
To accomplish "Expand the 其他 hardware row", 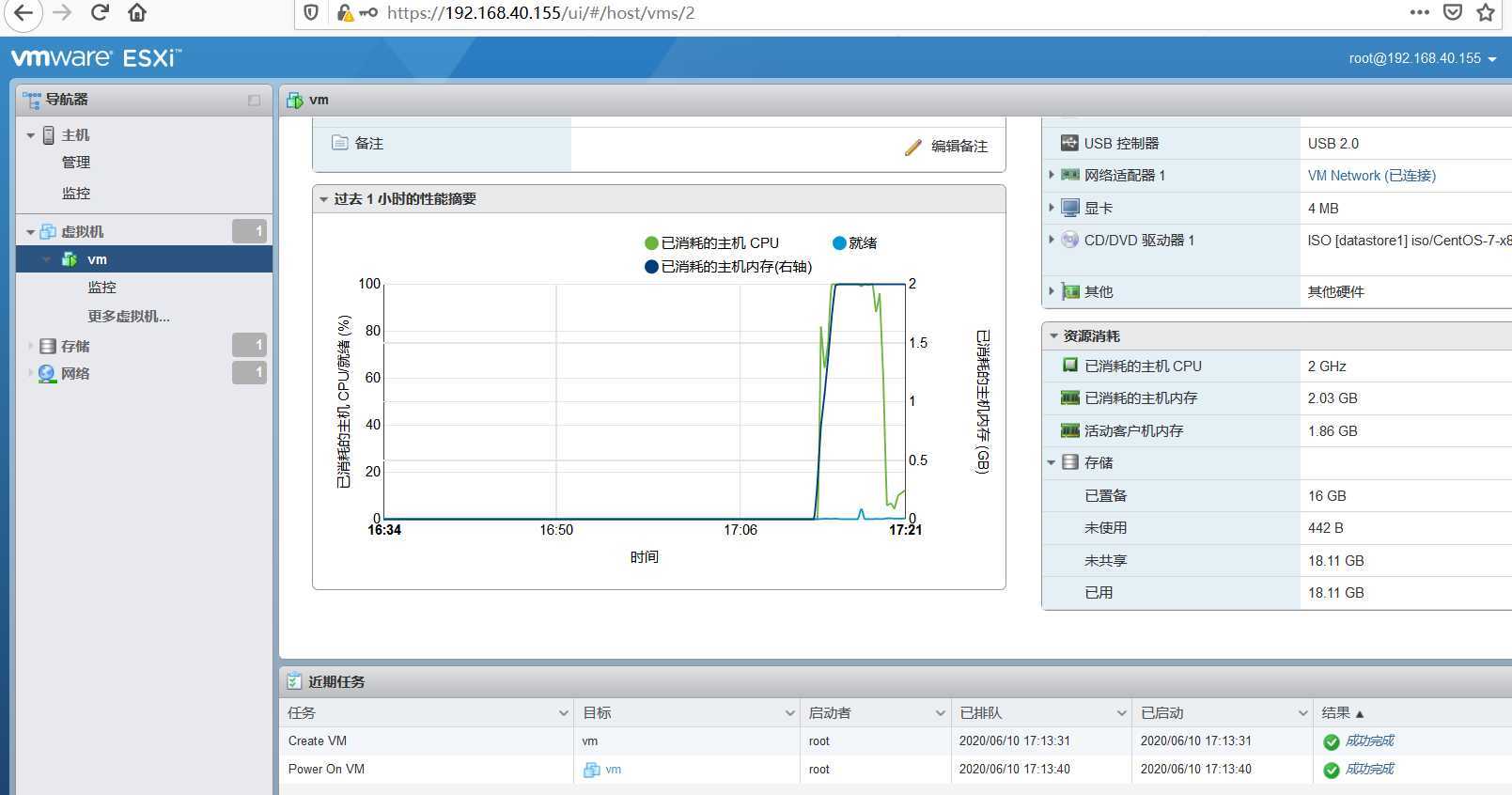I will pyautogui.click(x=1052, y=291).
